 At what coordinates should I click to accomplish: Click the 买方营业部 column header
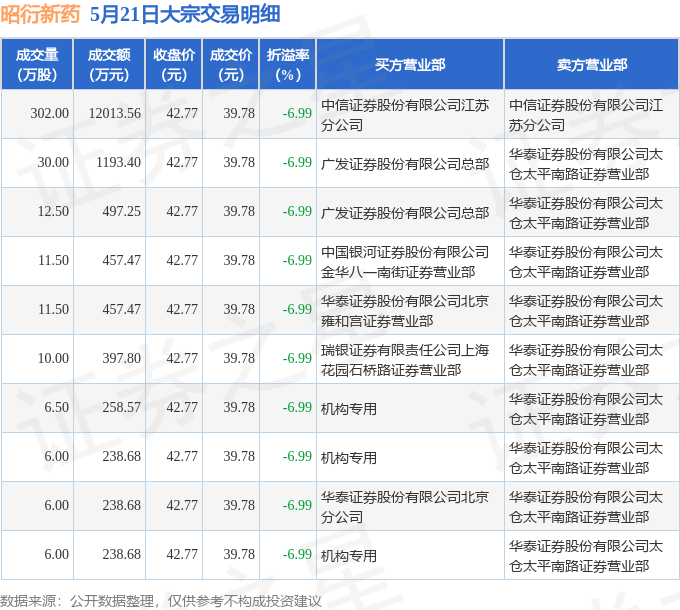pos(410,65)
